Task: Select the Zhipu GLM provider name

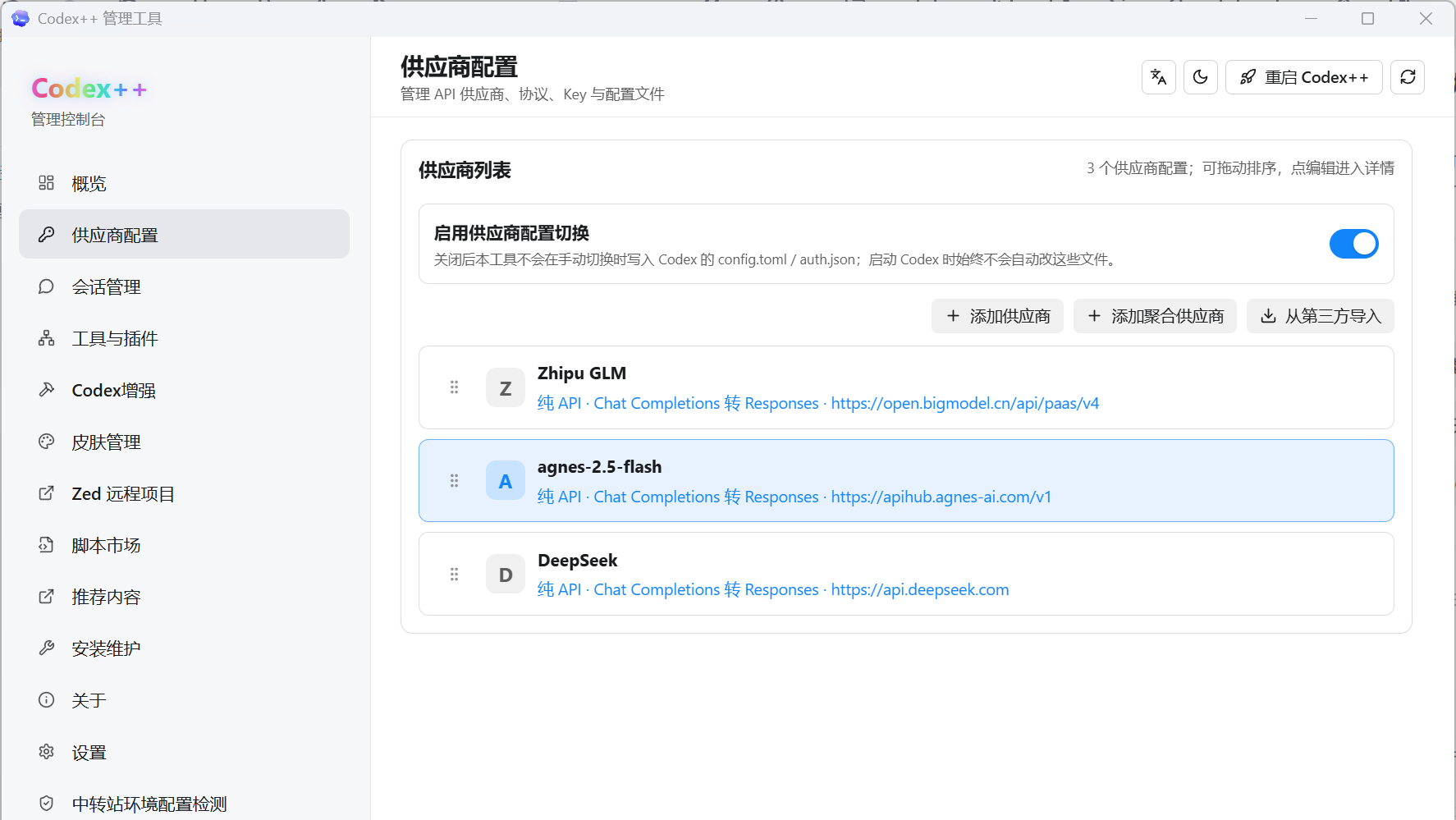Action: pyautogui.click(x=582, y=373)
